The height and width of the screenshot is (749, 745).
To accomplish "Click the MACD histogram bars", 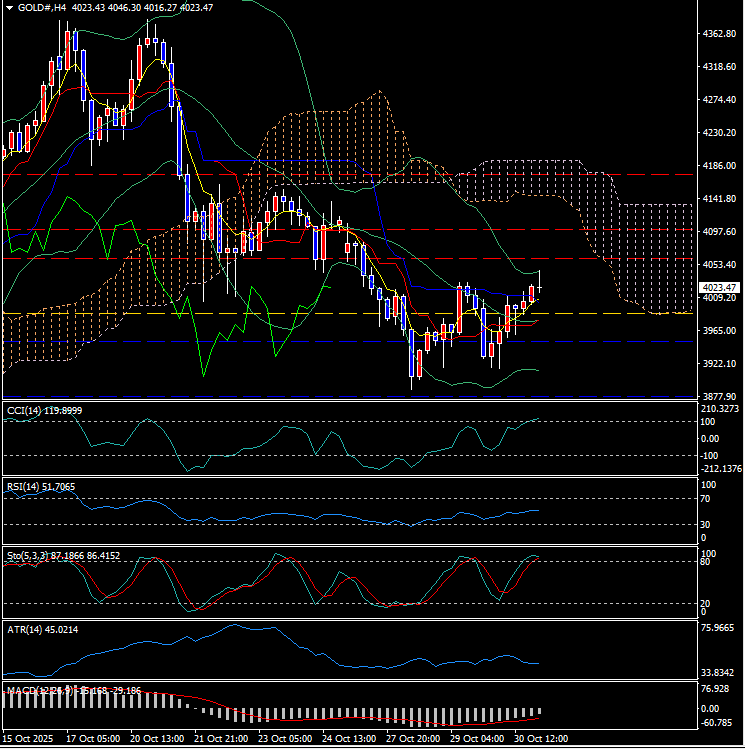I will (x=400, y=717).
